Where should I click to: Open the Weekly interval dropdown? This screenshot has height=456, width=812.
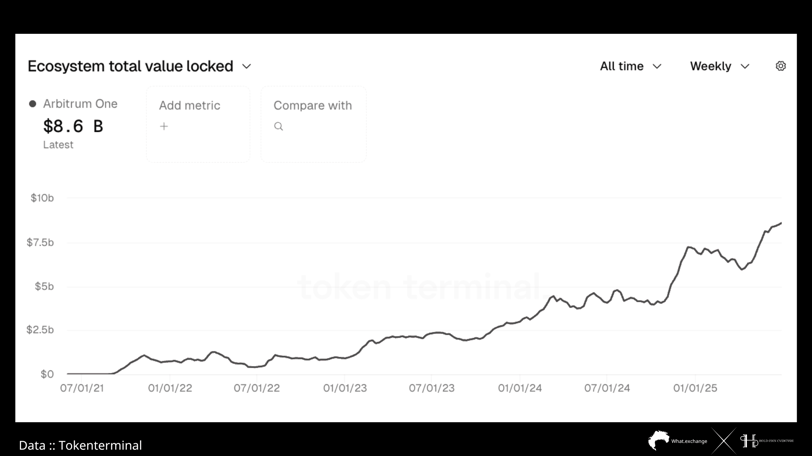[x=719, y=66]
